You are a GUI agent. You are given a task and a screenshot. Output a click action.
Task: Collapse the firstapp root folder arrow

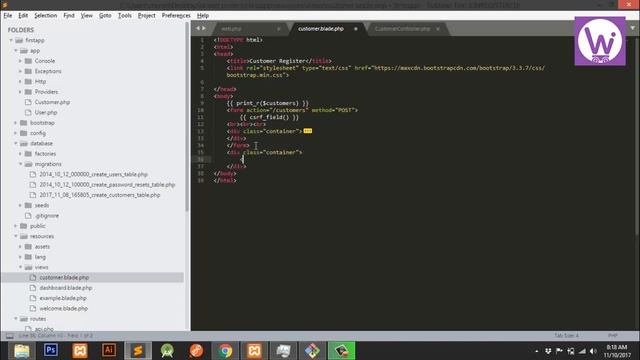click(x=11, y=40)
